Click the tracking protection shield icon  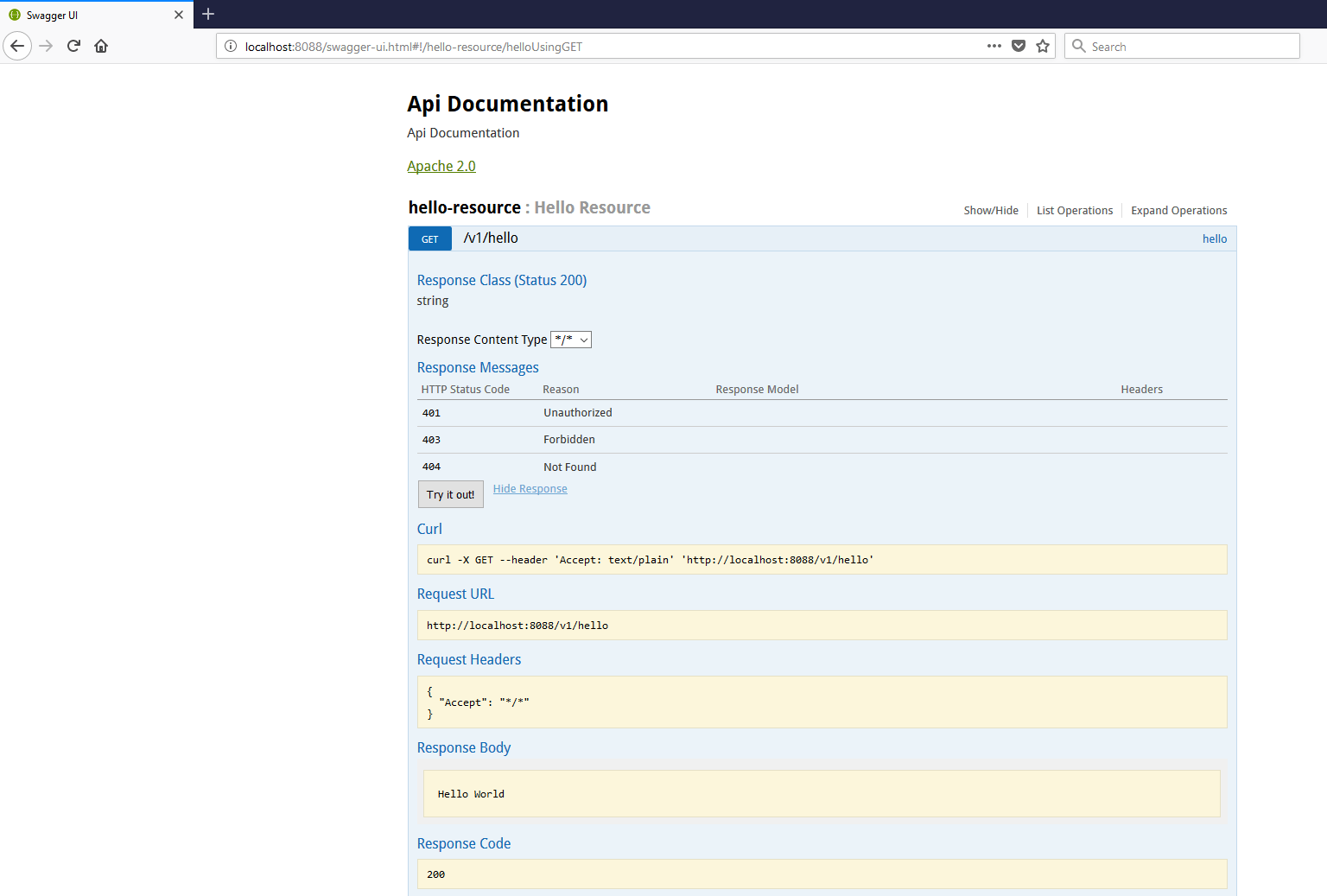click(1019, 46)
